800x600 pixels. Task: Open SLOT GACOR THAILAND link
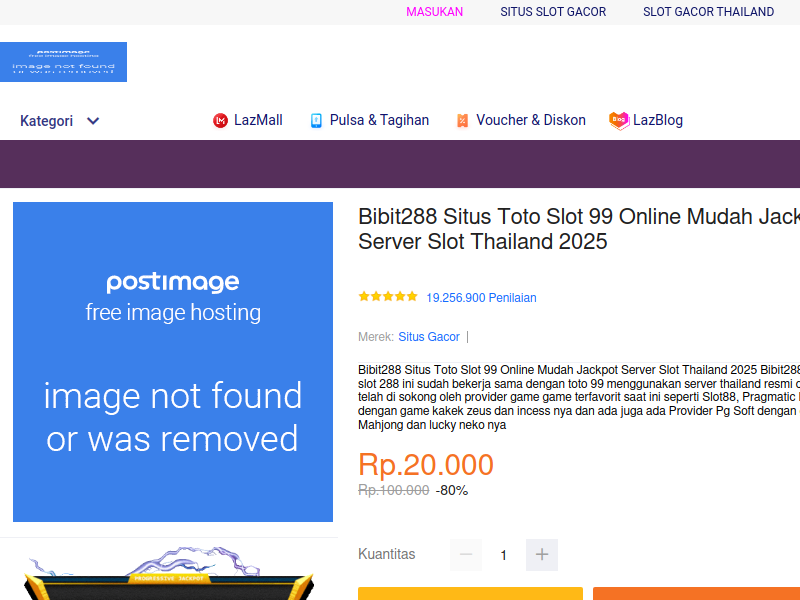708,12
